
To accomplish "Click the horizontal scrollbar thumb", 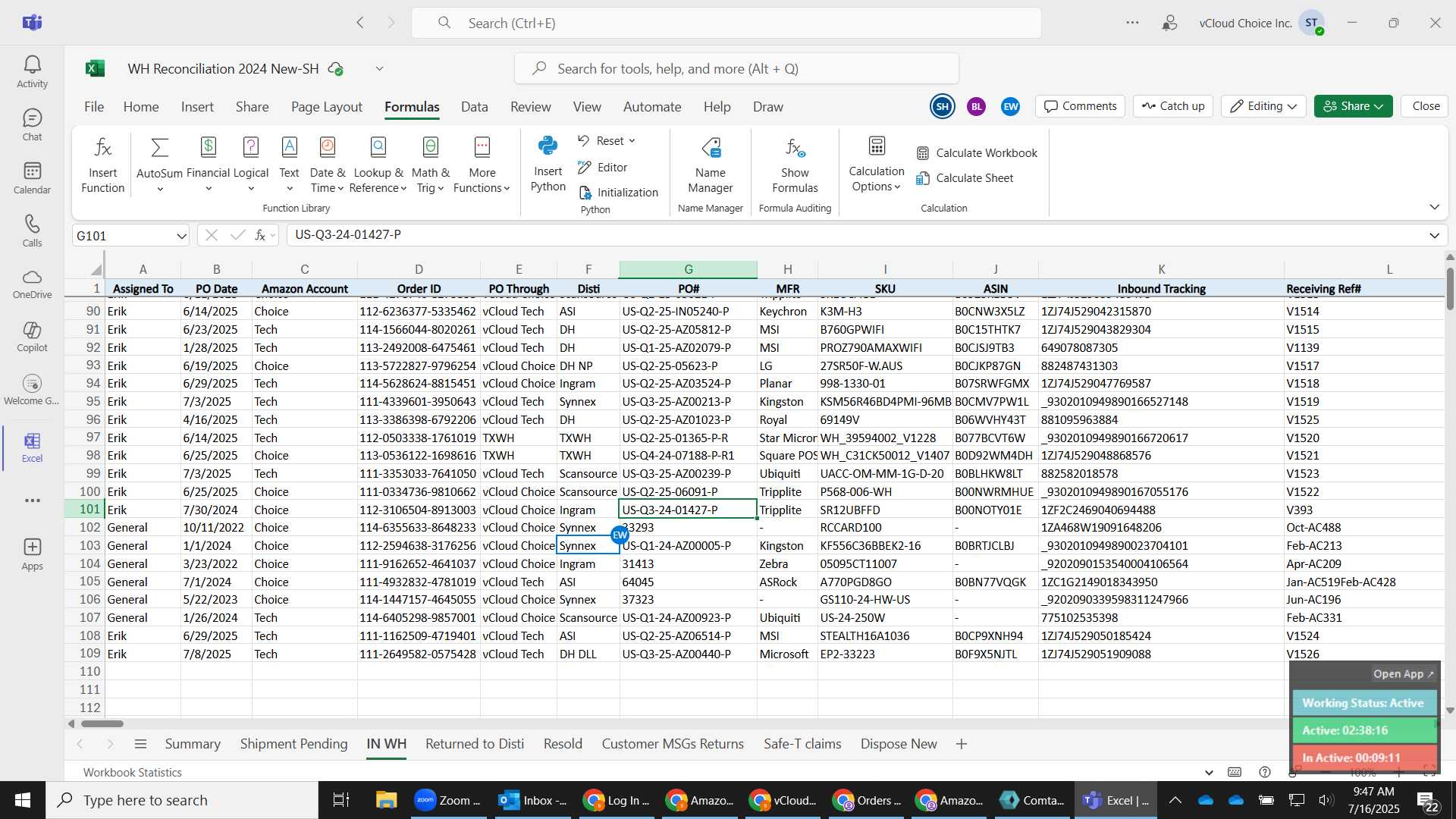I will tap(102, 724).
